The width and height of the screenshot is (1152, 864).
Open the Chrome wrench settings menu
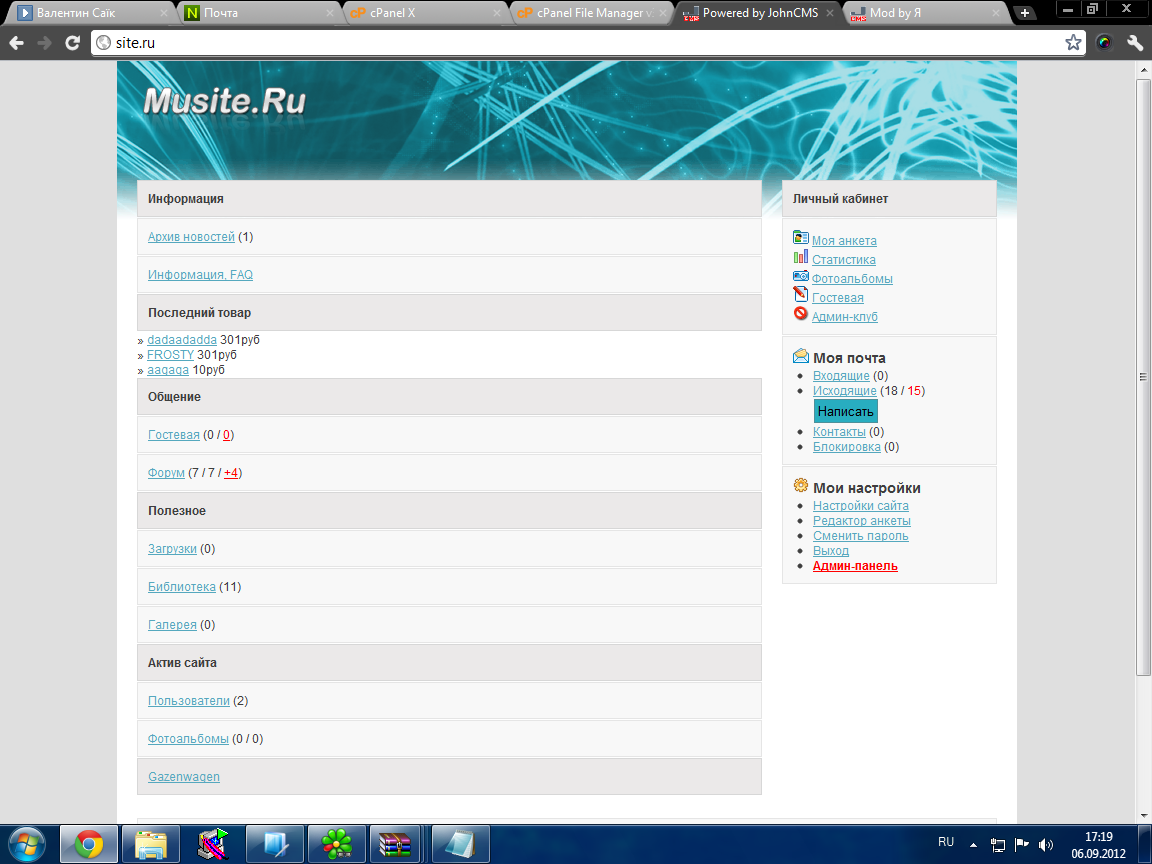1135,43
